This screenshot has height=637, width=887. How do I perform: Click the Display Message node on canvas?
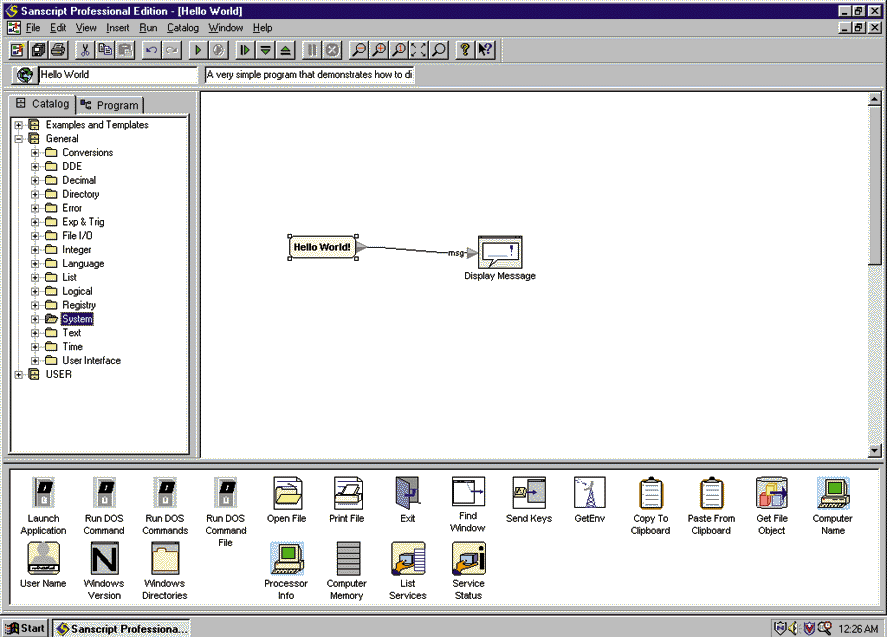pos(500,251)
